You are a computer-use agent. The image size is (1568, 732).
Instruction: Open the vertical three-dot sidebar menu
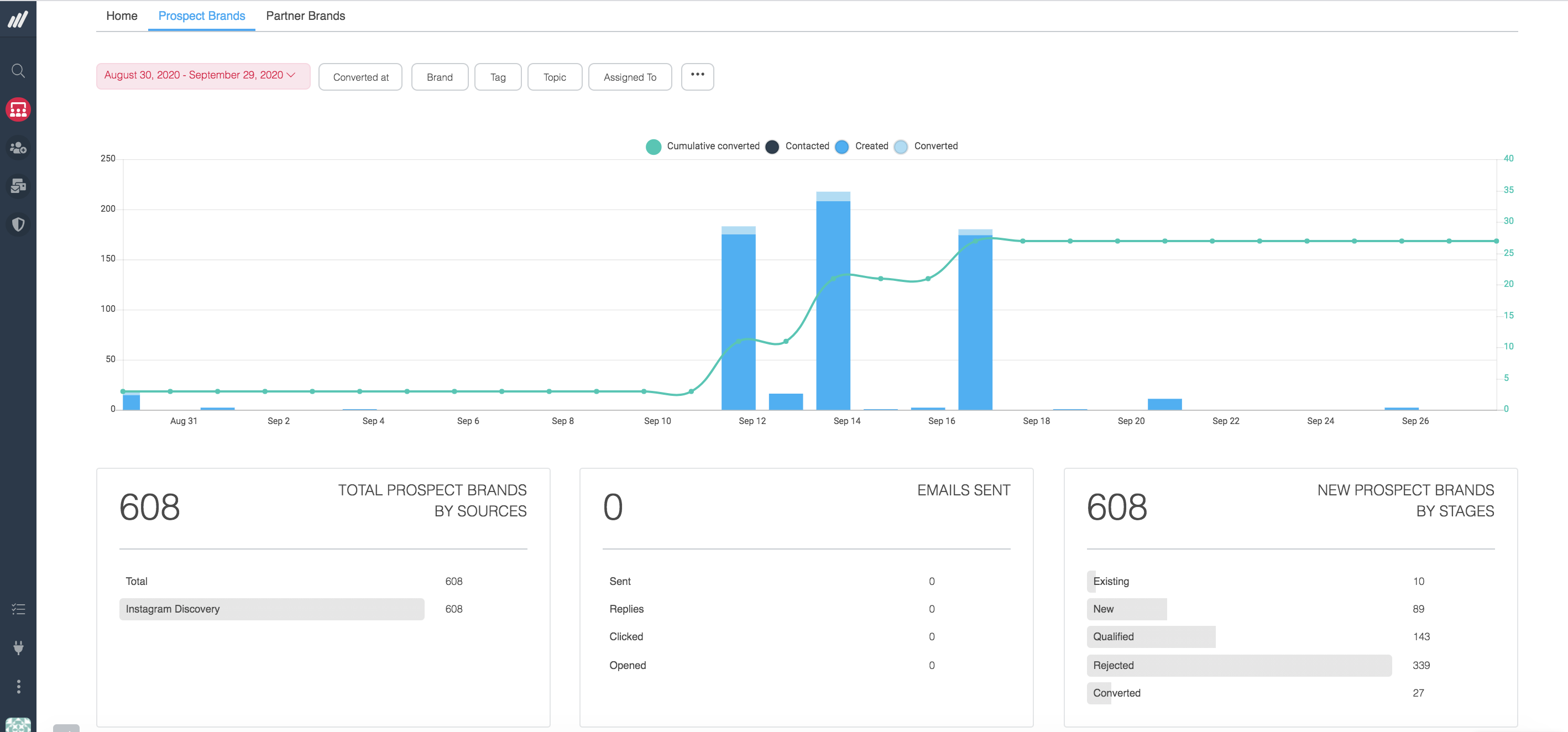pos(18,686)
